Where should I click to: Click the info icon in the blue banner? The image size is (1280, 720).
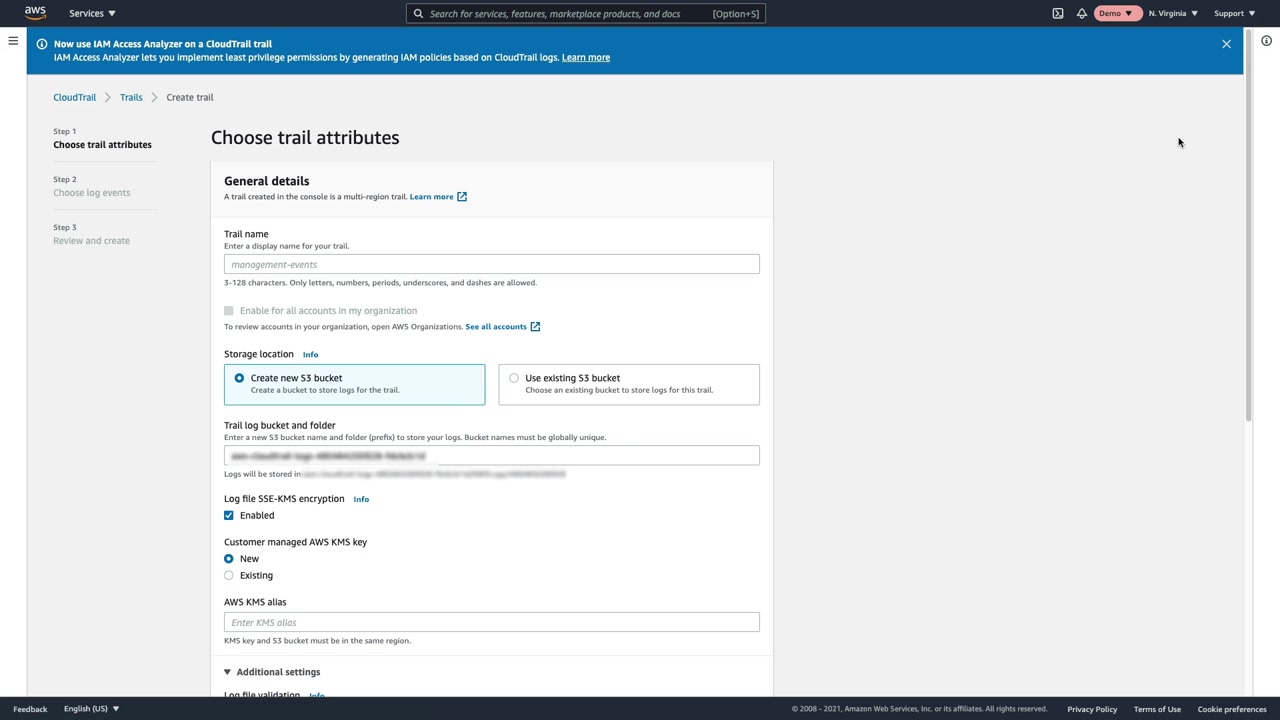point(42,44)
